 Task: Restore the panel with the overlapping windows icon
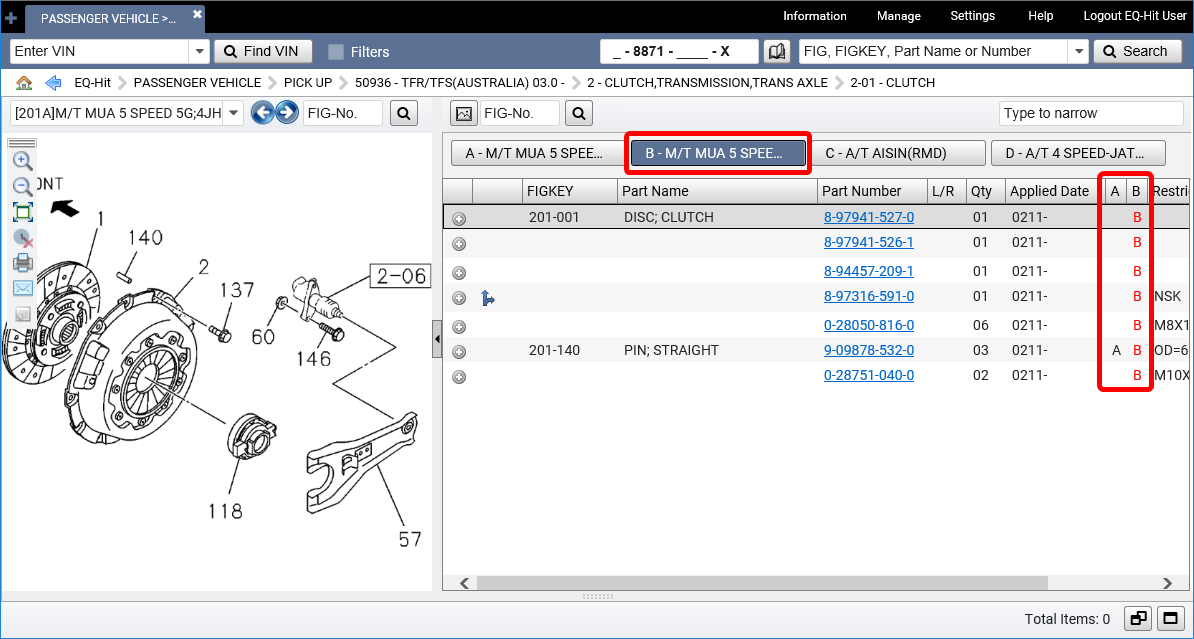(1139, 618)
